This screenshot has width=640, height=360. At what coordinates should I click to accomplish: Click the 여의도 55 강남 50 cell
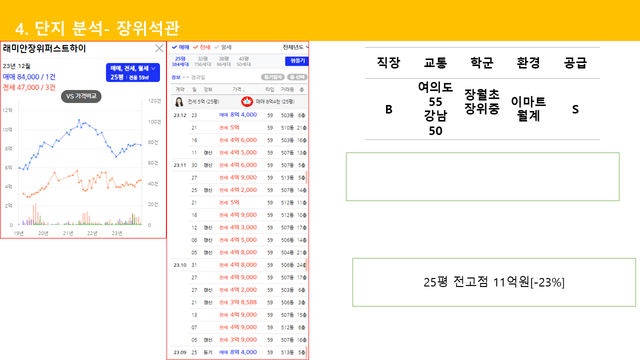pos(435,109)
